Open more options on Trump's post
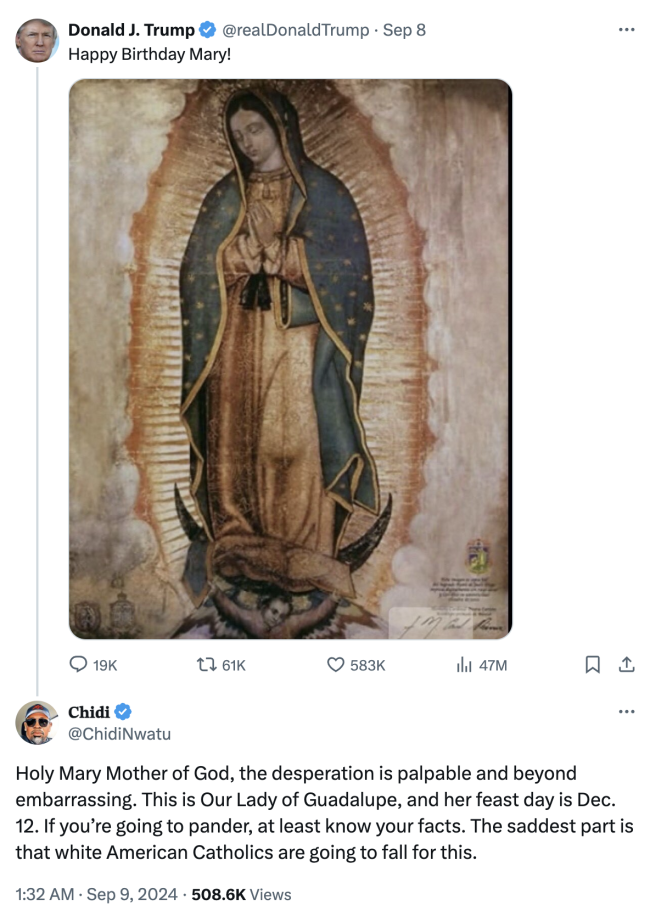This screenshot has height=916, width=650. pos(627,30)
